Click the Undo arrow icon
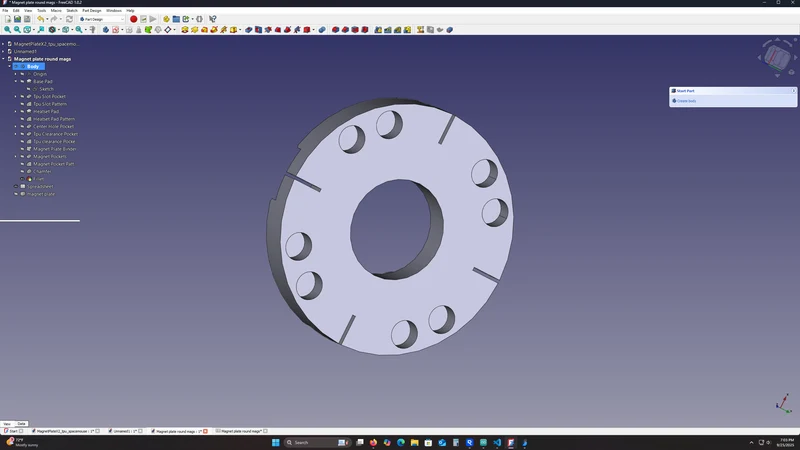This screenshot has width=800, height=450. 40,19
